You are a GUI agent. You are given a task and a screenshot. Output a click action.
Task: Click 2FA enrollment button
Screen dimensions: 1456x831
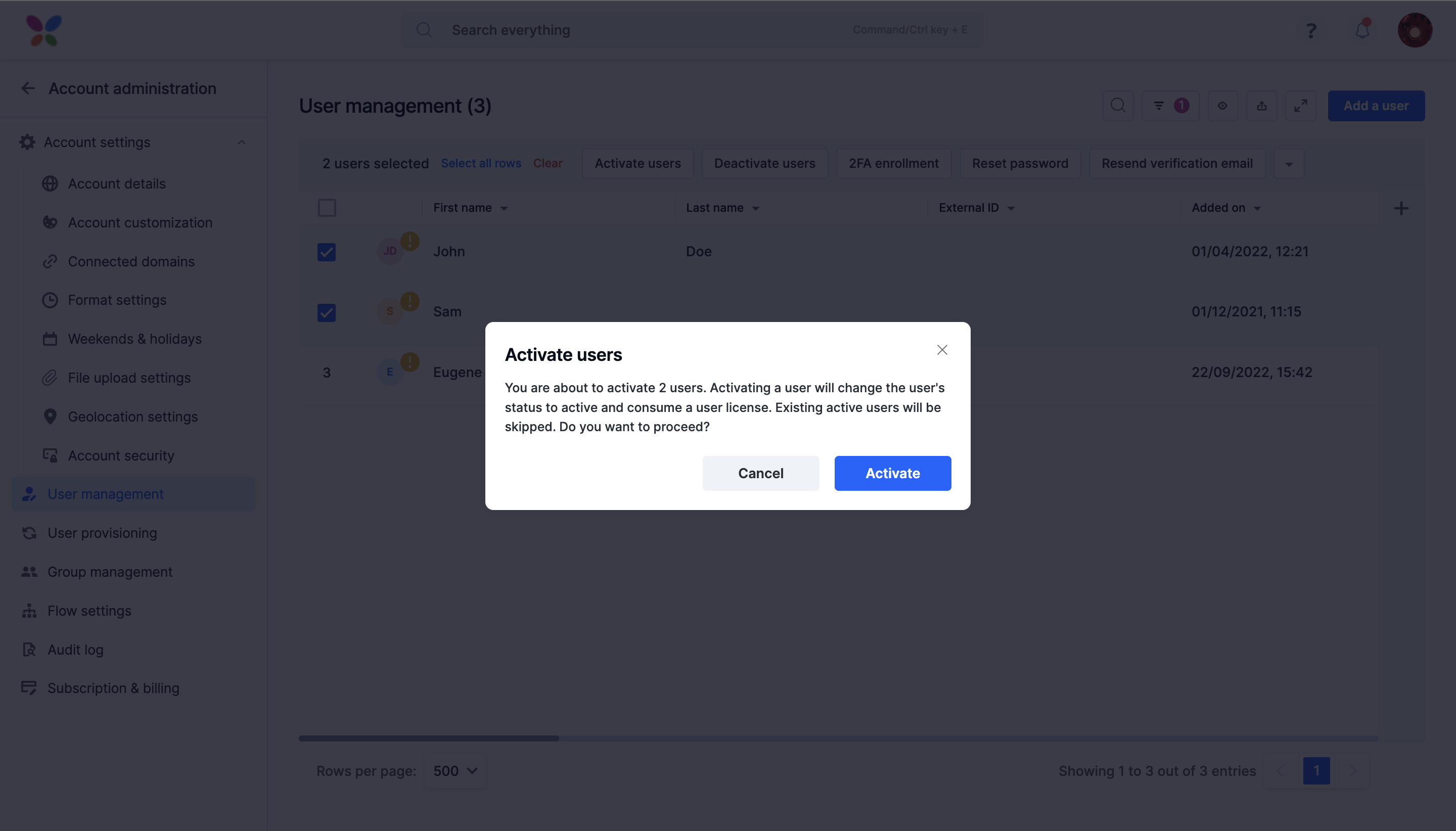click(x=893, y=164)
